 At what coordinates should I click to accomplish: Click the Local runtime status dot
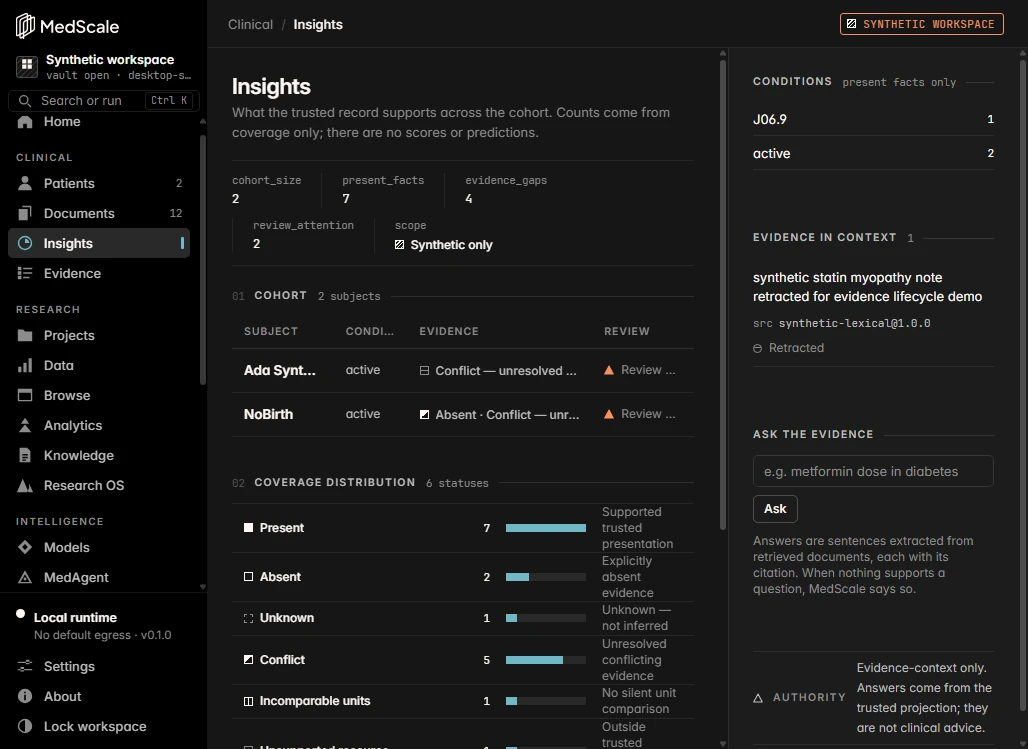[x=20, y=614]
